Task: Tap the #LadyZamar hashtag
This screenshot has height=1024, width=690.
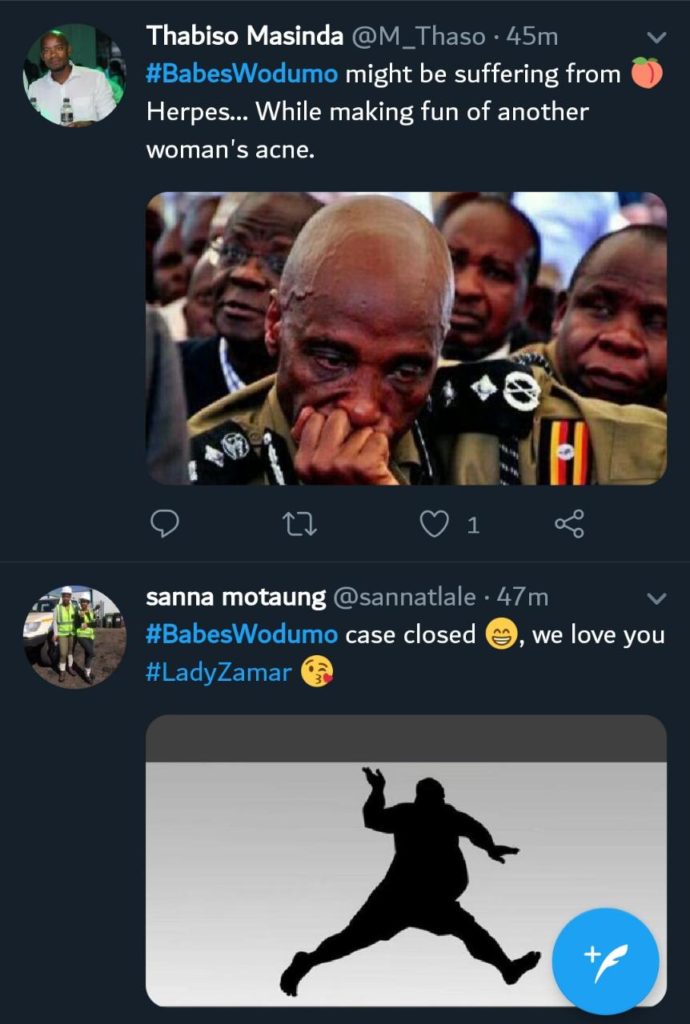Action: click(218, 672)
